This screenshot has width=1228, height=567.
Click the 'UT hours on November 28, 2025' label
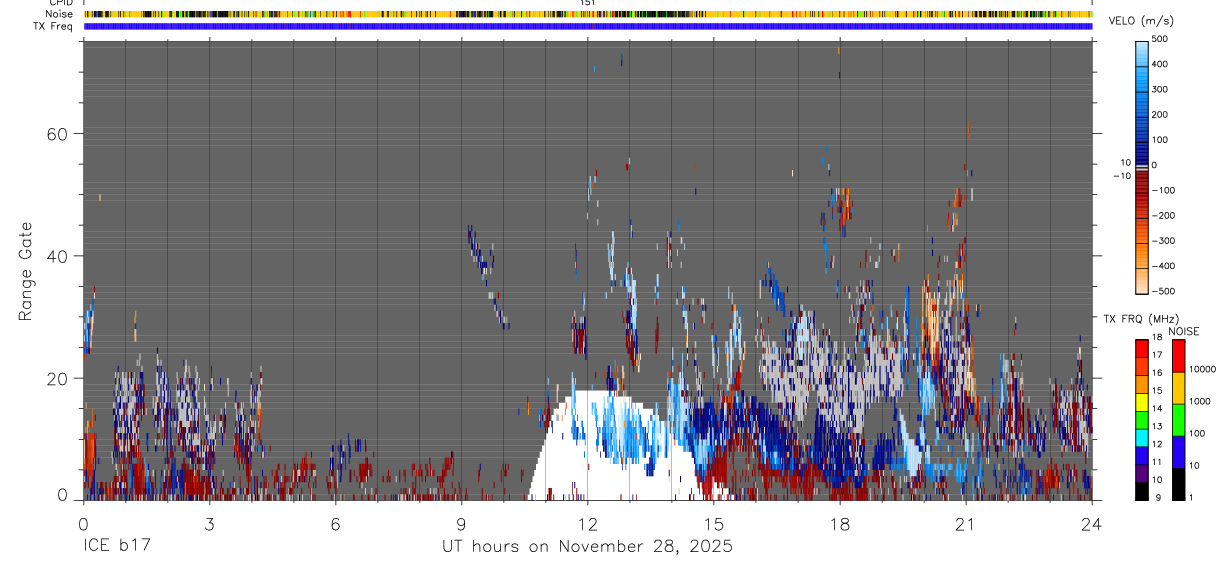(x=587, y=546)
